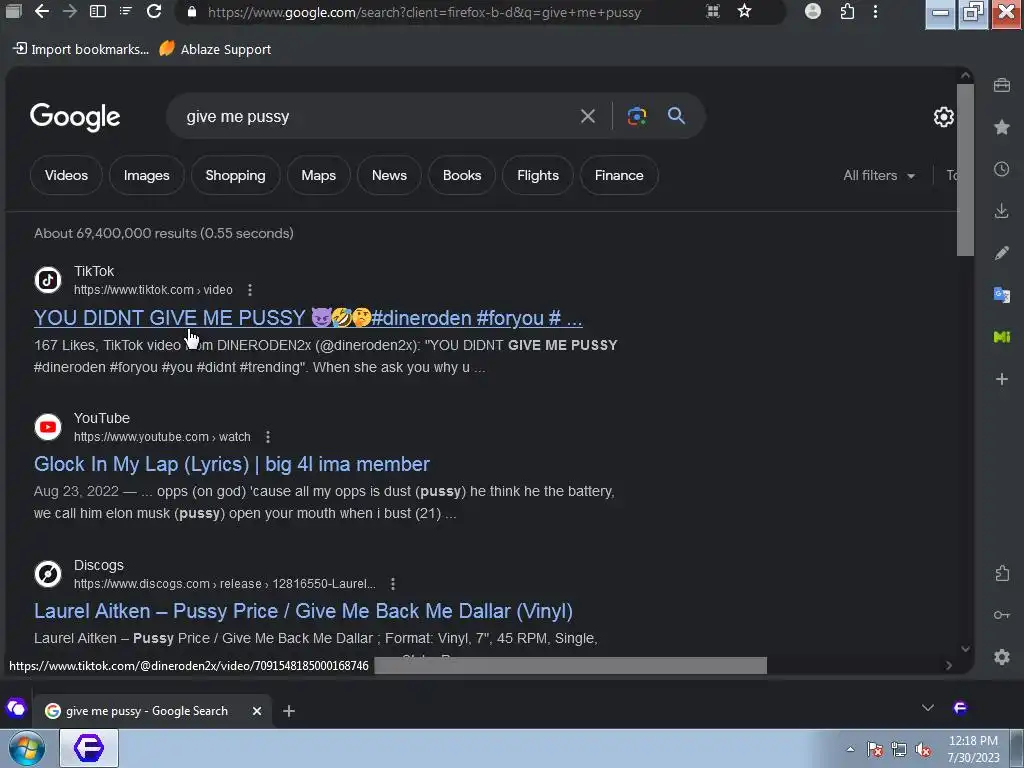
Task: Open the Windows Start menu
Action: (27, 748)
